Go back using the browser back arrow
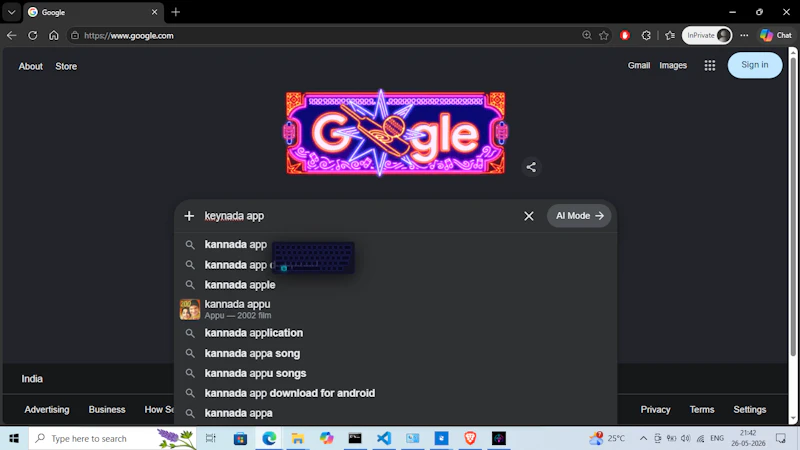This screenshot has width=800, height=450. pyautogui.click(x=11, y=35)
